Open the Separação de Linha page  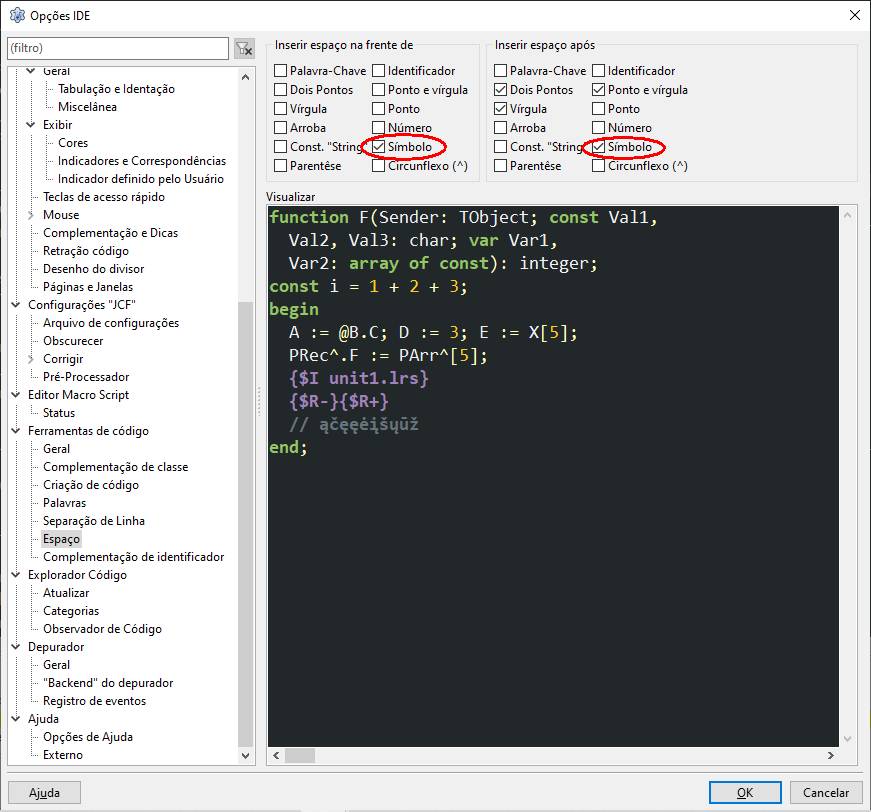[94, 521]
